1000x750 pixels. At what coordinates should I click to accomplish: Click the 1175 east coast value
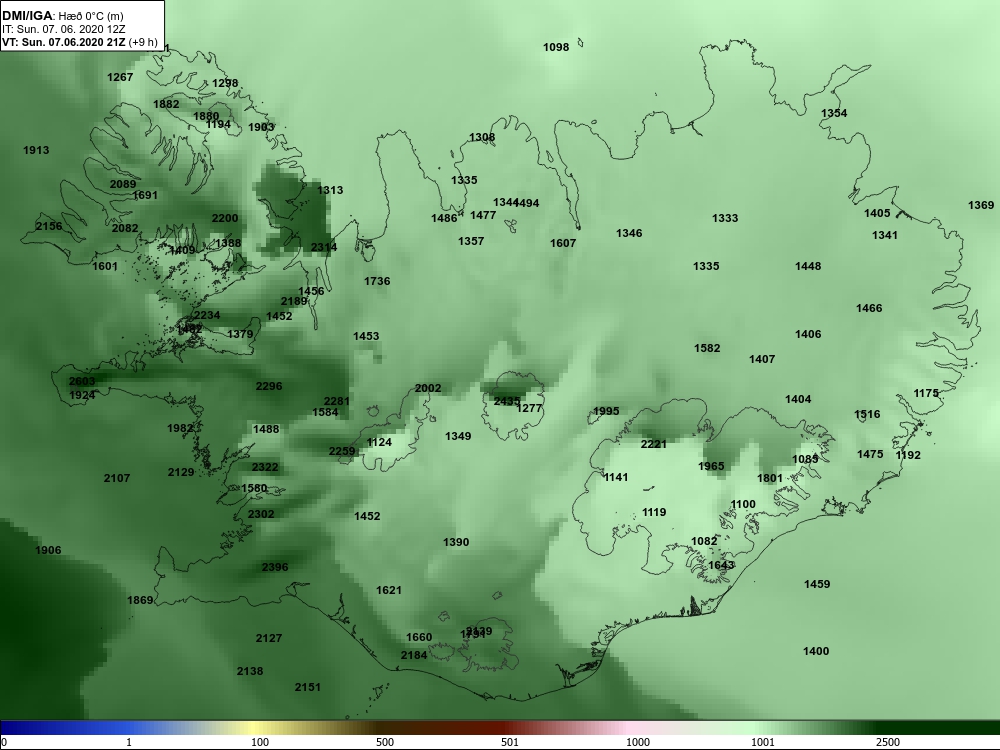[x=926, y=393]
